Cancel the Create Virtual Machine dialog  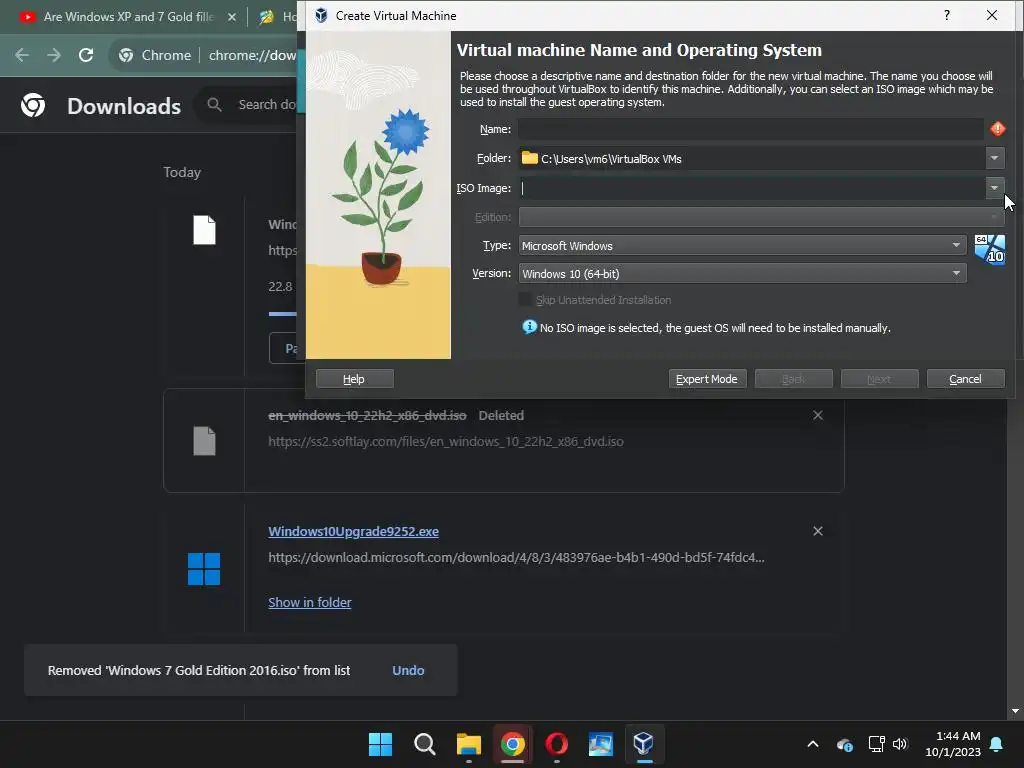pyautogui.click(x=966, y=379)
